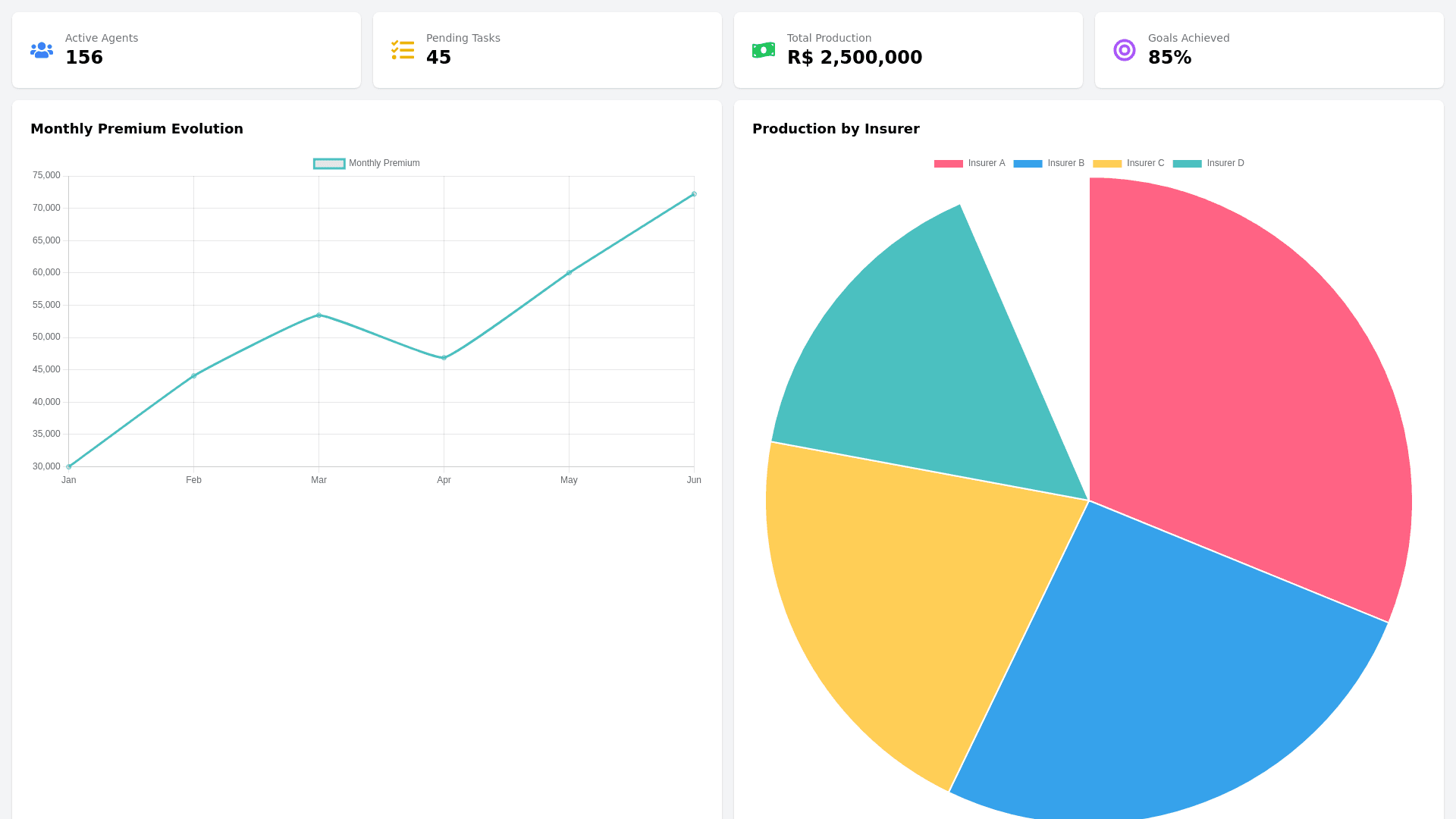
Task: Click the Pending Tasks checklist icon
Action: pos(403,50)
